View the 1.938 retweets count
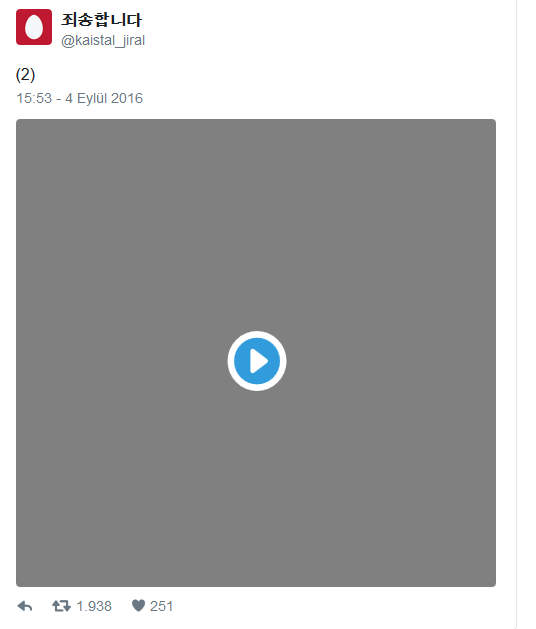The width and height of the screenshot is (536, 629). tap(94, 606)
